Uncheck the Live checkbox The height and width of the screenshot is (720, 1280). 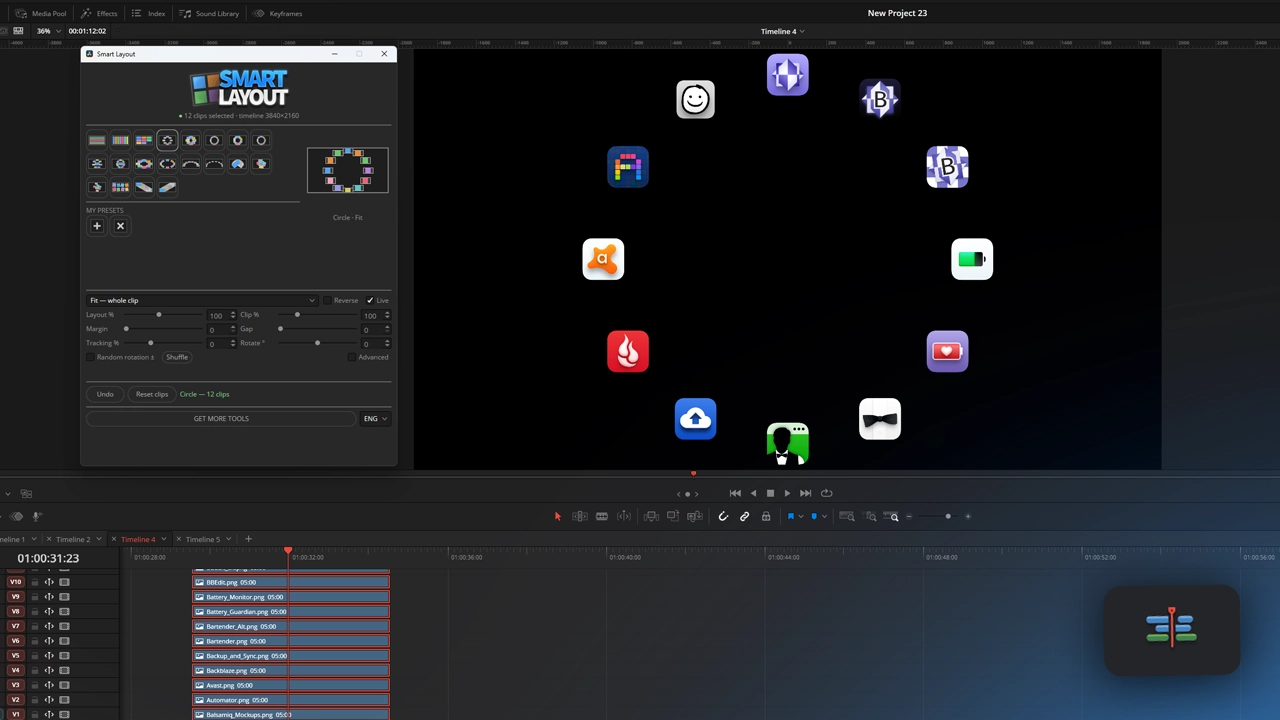370,300
